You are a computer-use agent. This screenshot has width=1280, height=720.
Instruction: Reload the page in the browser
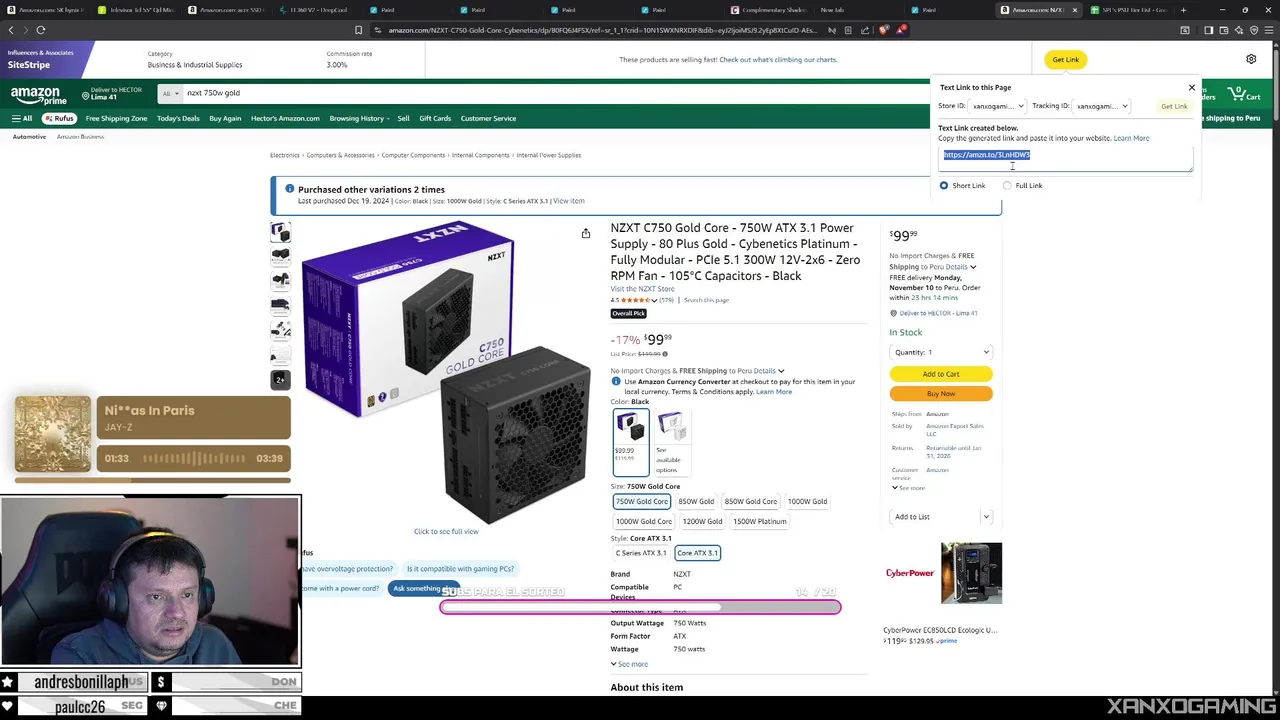coord(41,30)
